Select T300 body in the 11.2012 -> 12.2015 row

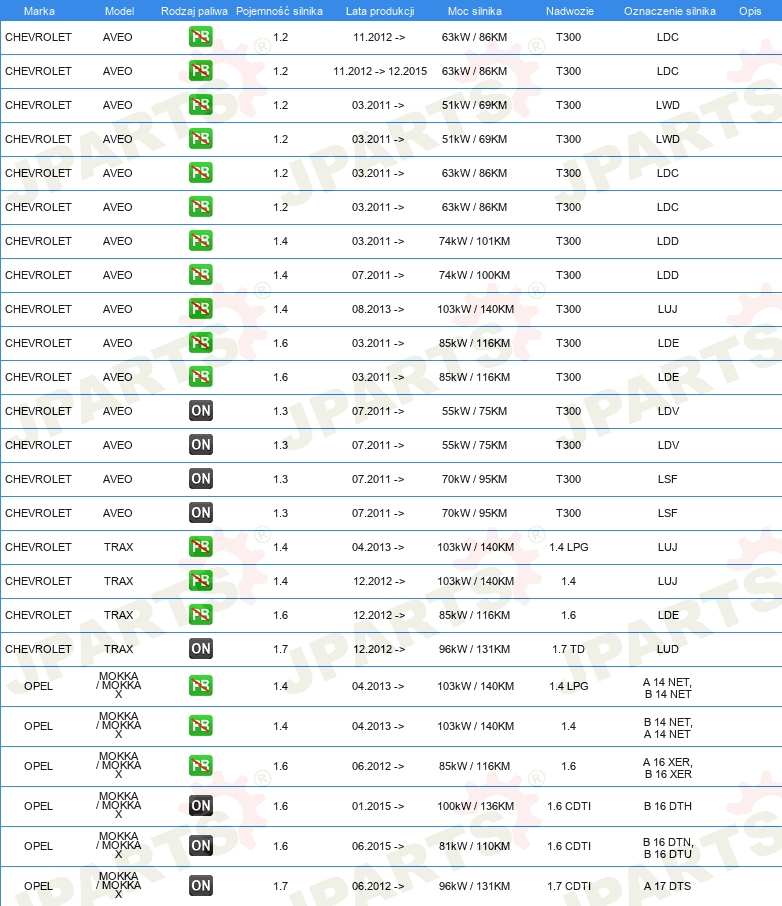[568, 71]
